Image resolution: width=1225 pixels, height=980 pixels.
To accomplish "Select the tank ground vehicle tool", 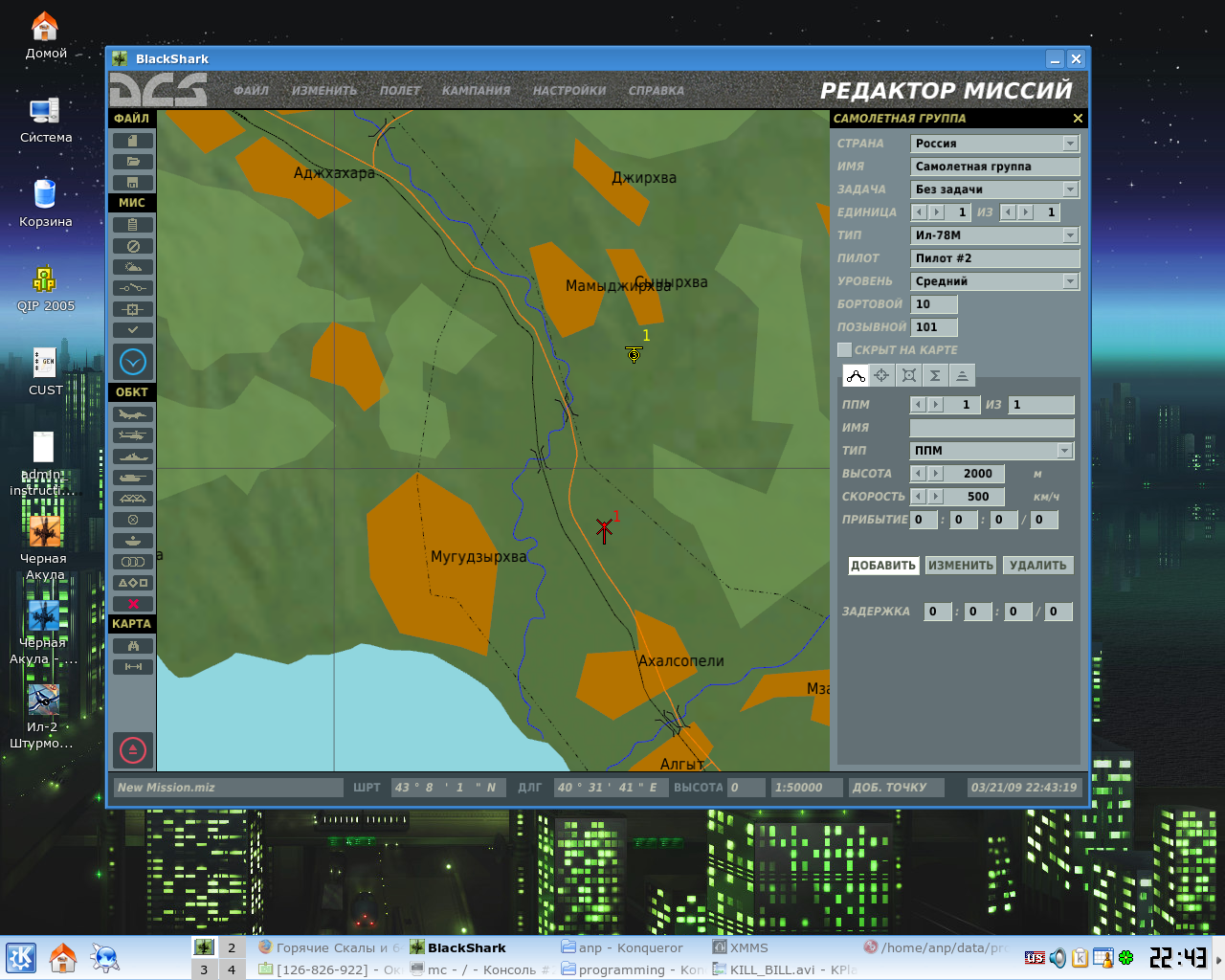I will (x=132, y=478).
